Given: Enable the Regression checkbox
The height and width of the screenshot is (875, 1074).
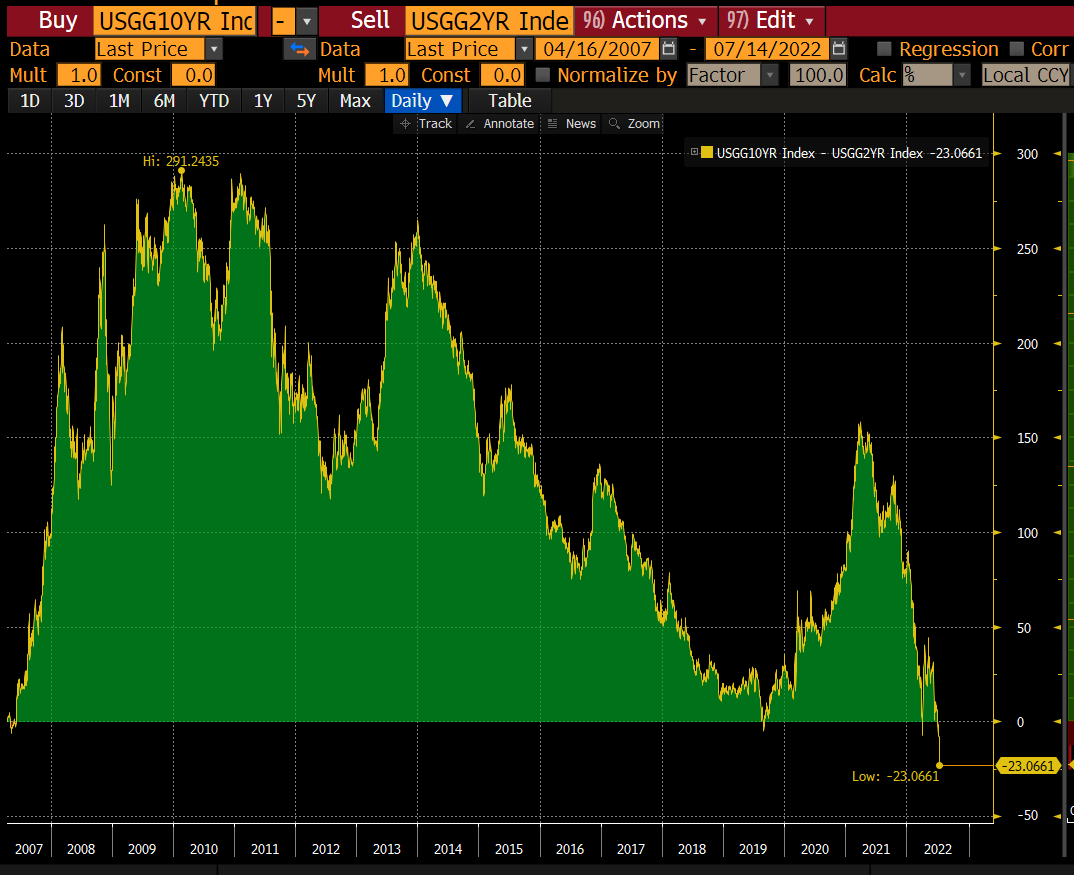Looking at the screenshot, I should (x=884, y=49).
